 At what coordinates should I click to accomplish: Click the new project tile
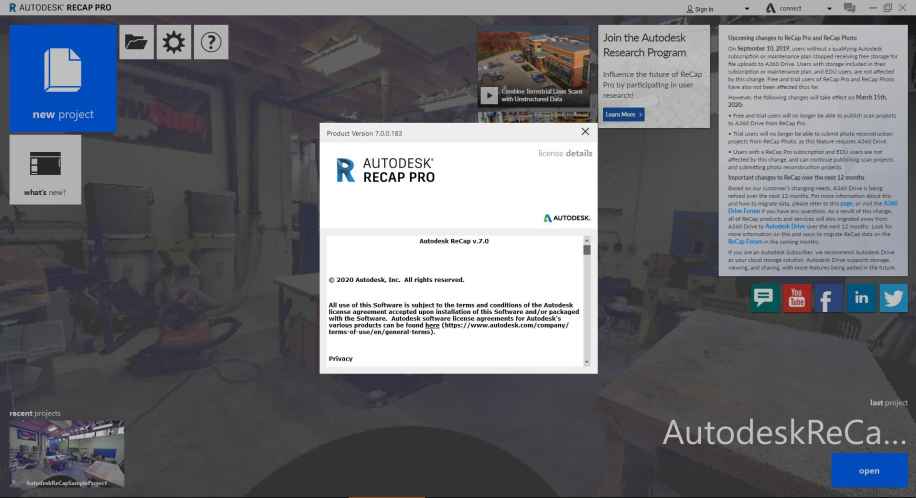63,77
